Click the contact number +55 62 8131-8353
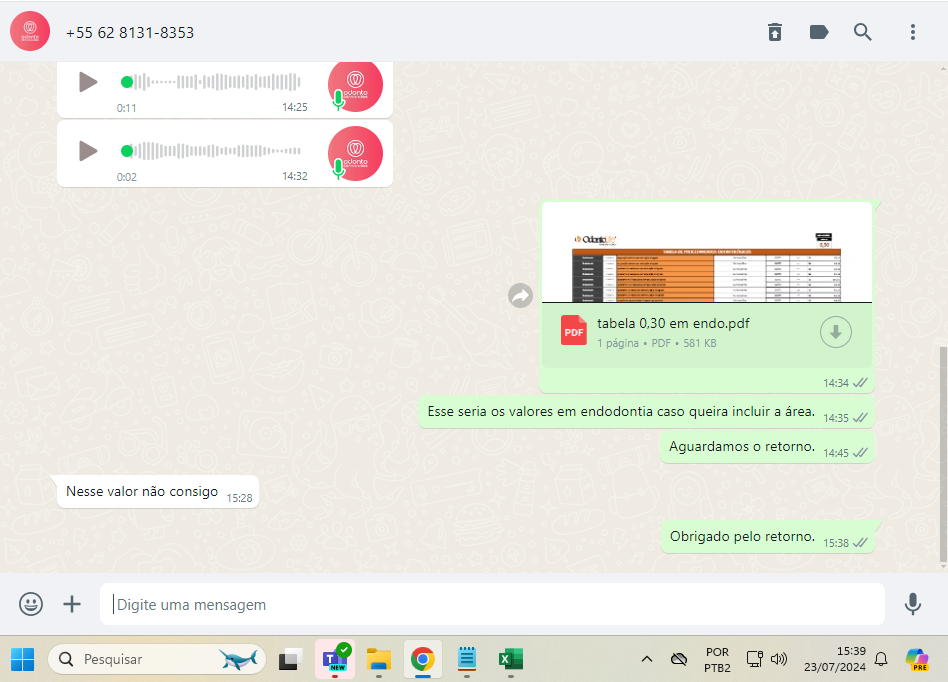 (130, 33)
